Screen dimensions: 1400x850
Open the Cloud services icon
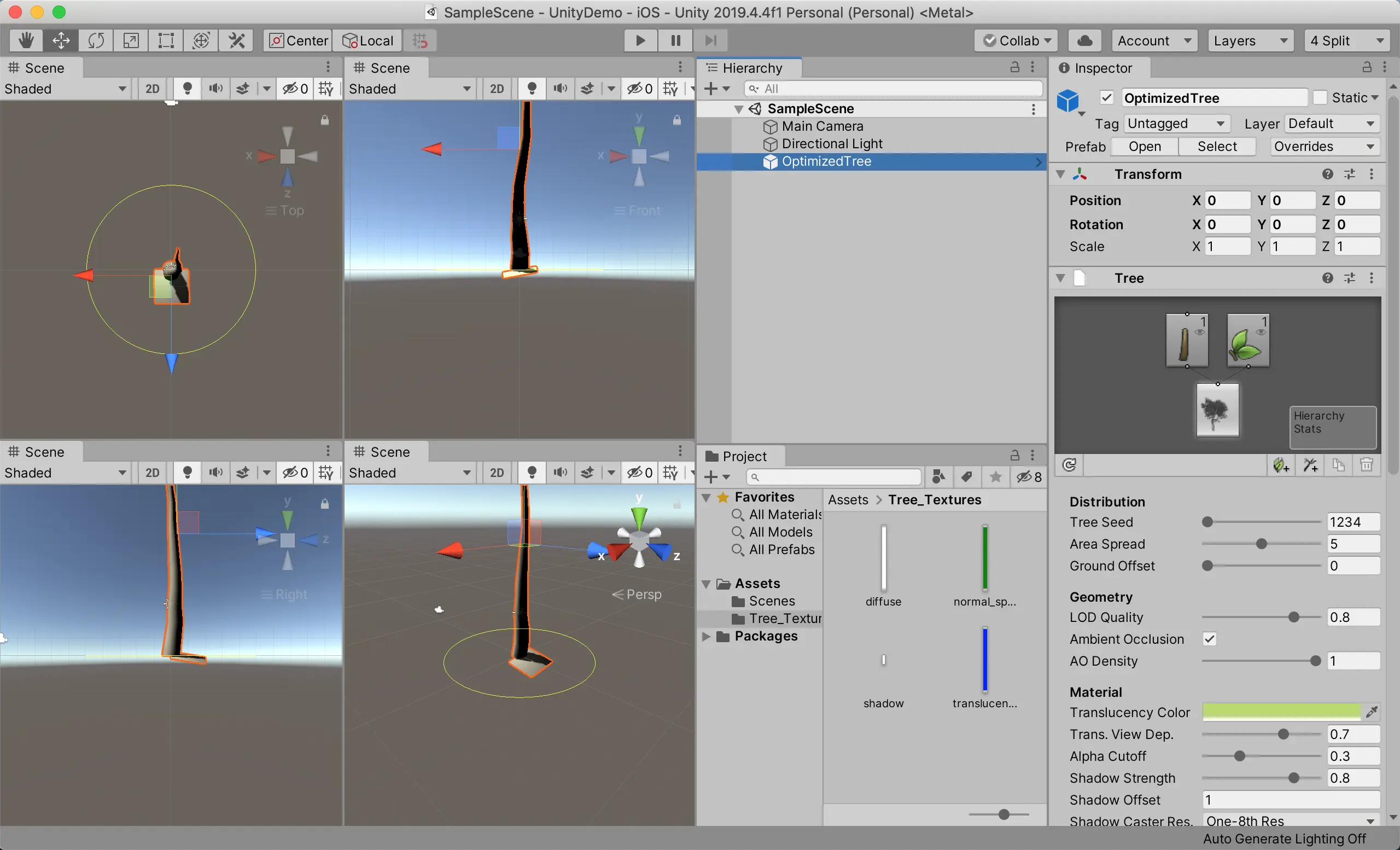pos(1084,40)
